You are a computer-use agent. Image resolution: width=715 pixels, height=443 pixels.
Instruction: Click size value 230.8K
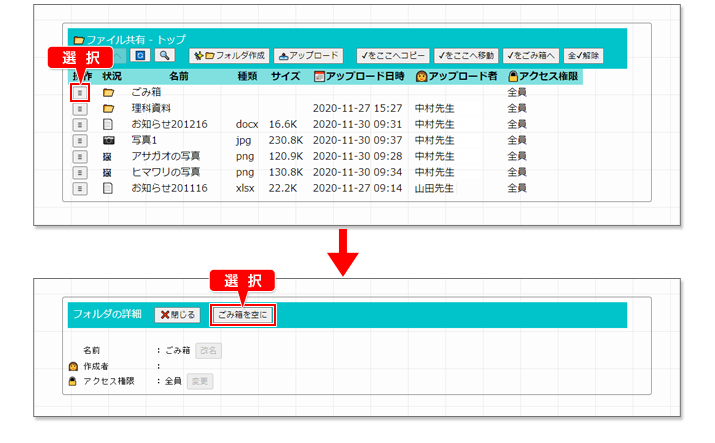click(286, 140)
